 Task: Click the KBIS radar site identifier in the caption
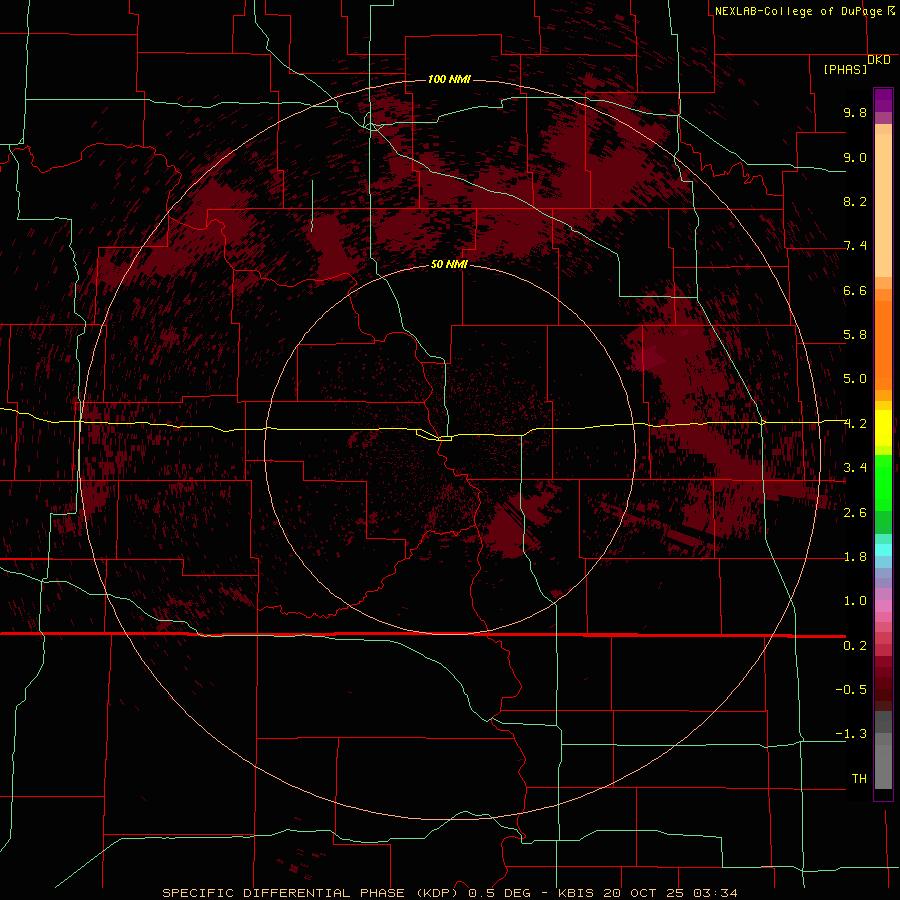point(576,893)
